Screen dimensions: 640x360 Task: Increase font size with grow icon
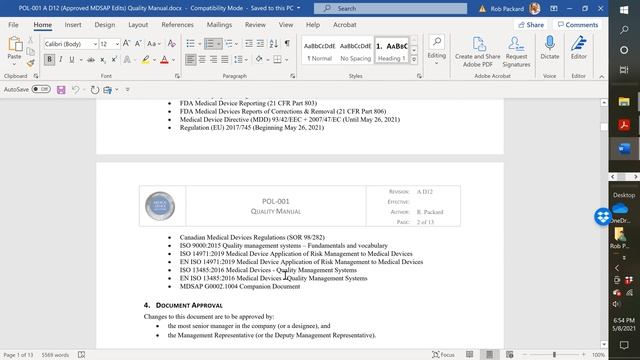pyautogui.click(x=127, y=44)
